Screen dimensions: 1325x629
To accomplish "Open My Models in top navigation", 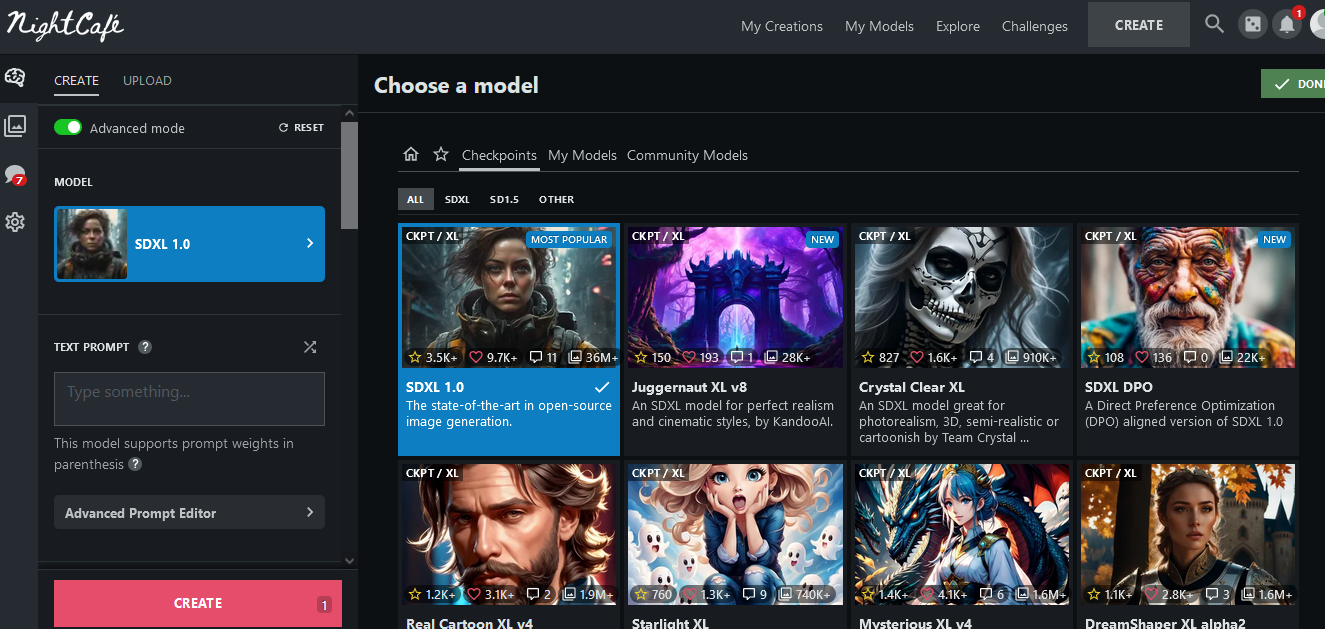I will [x=879, y=26].
